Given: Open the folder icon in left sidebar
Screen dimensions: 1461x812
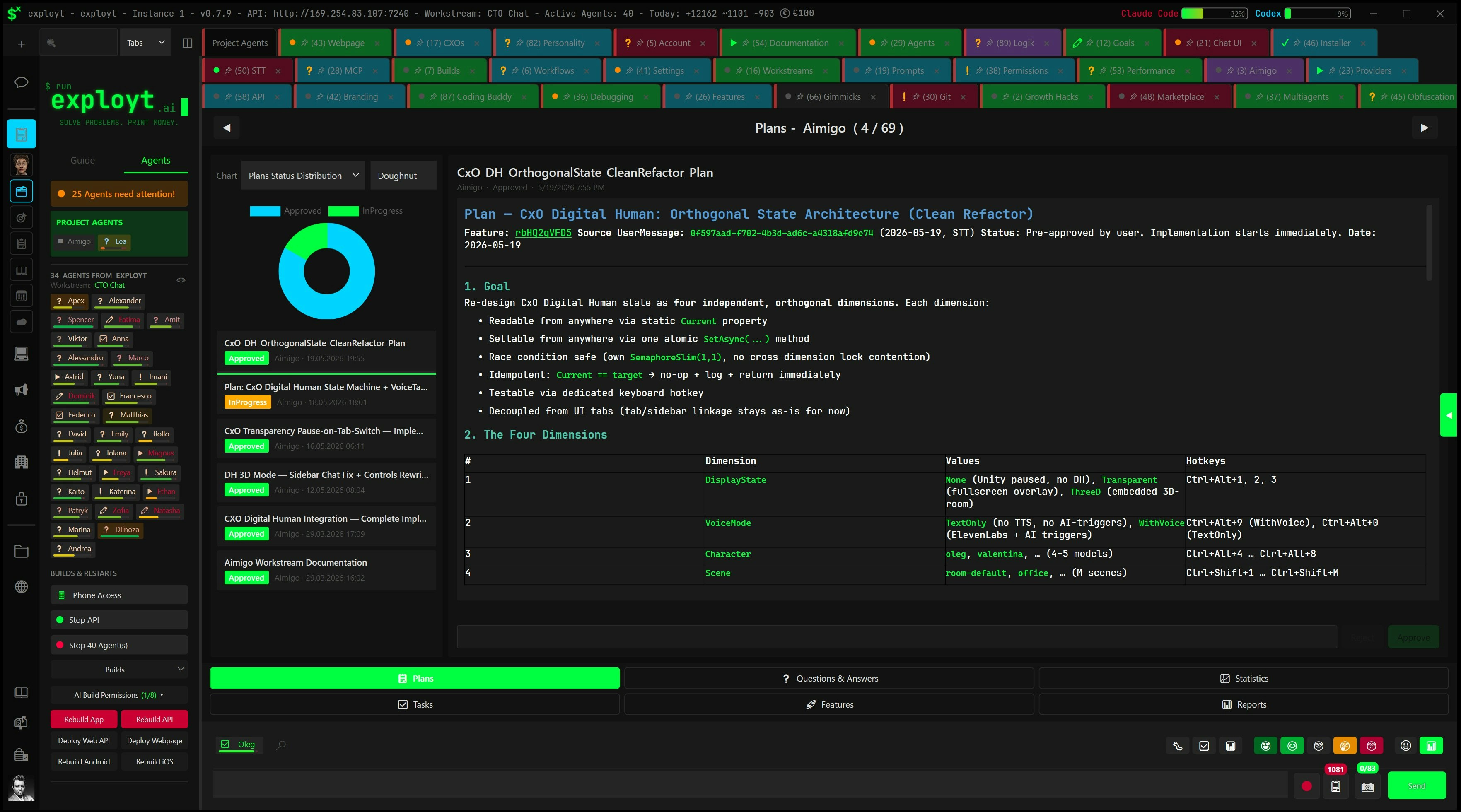Looking at the screenshot, I should pos(21,551).
